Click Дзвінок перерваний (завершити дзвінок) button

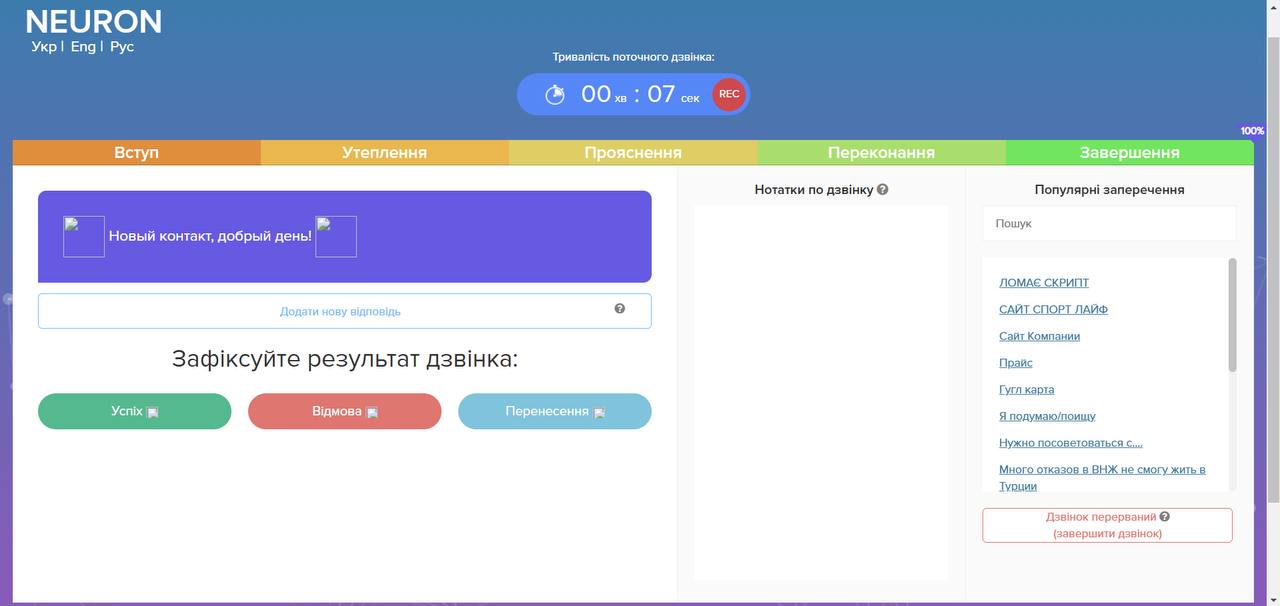click(x=1107, y=525)
